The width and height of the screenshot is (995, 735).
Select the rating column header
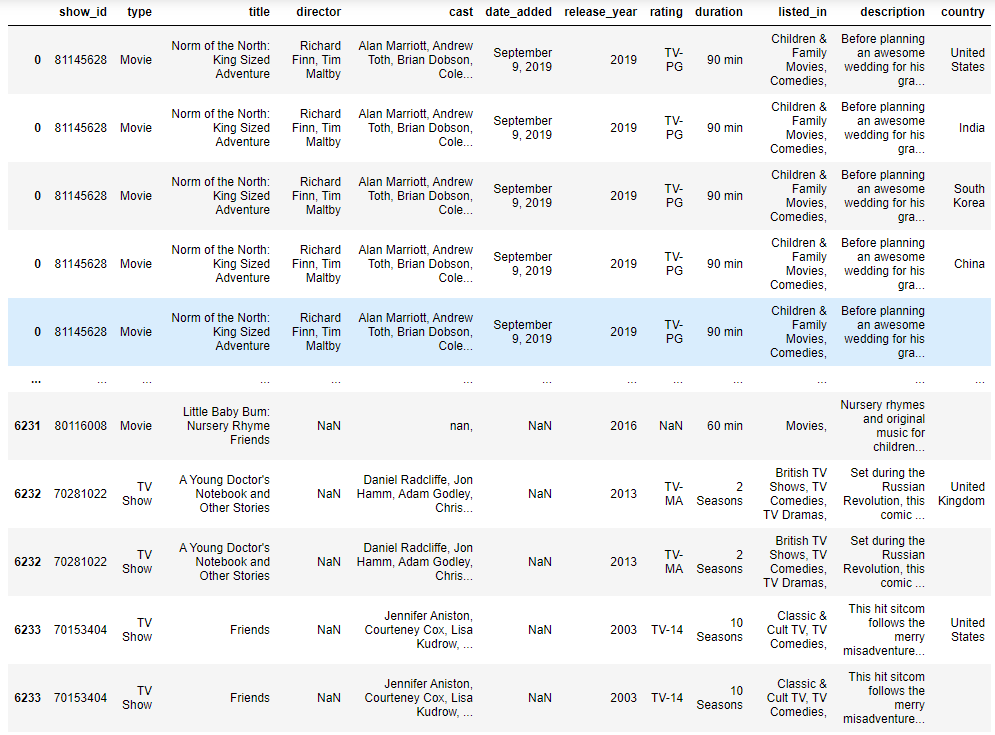[666, 12]
